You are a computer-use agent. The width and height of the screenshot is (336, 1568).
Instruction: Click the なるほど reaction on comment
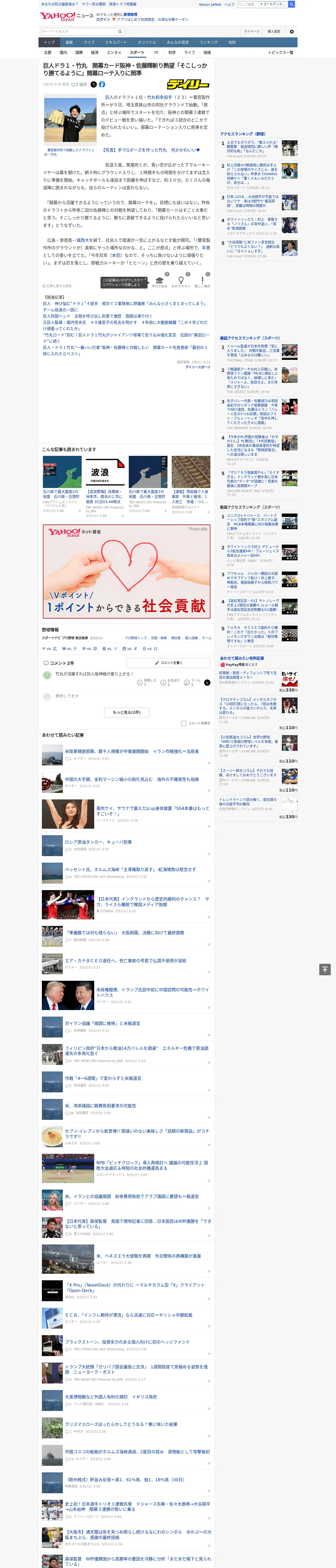(x=164, y=682)
